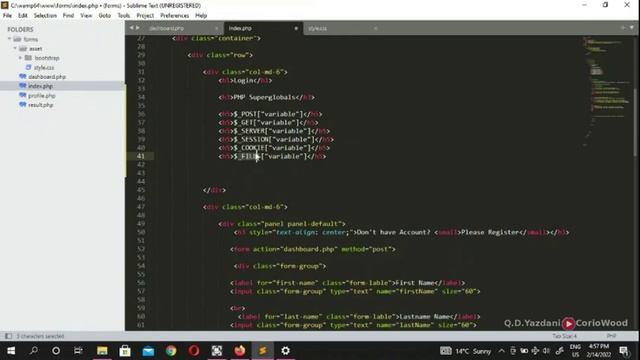
Task: Open result.php in sidebar
Action: 40,105
